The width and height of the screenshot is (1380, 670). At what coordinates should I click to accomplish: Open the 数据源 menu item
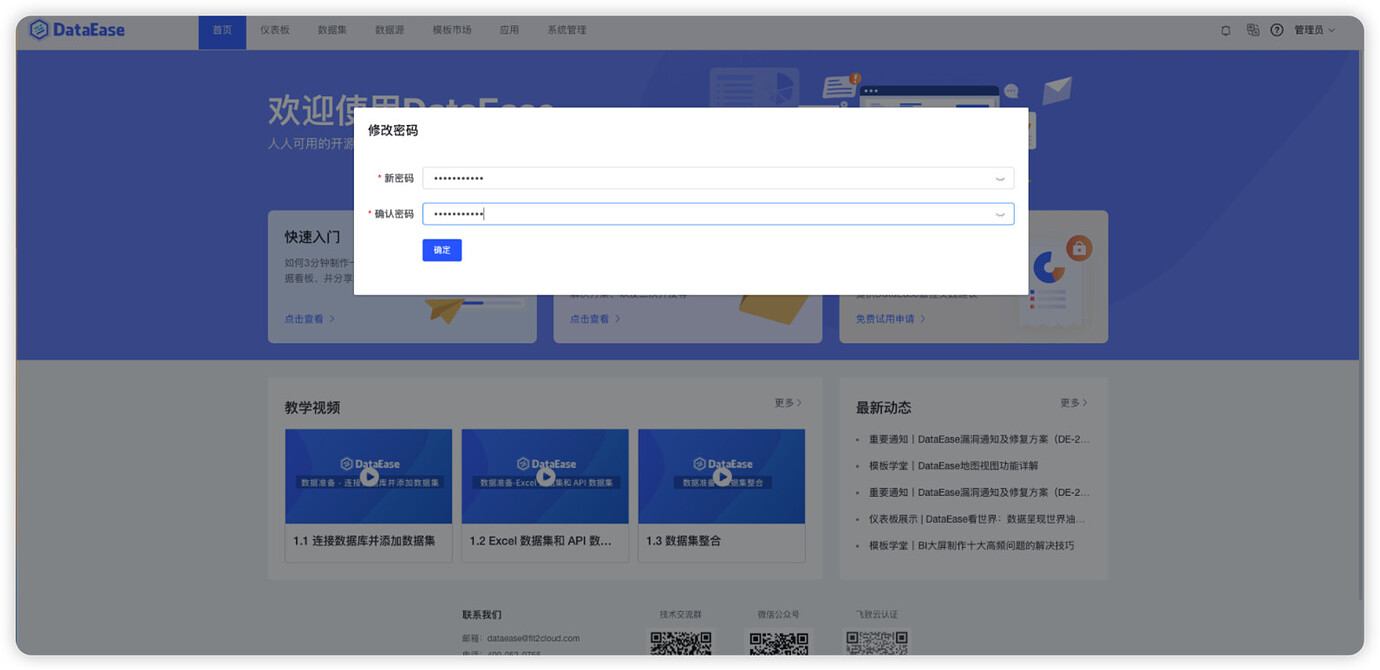coord(389,30)
